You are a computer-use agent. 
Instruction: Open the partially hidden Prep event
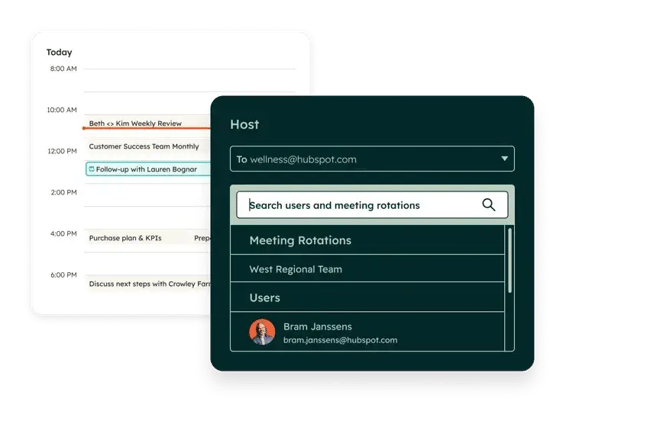pyautogui.click(x=201, y=238)
